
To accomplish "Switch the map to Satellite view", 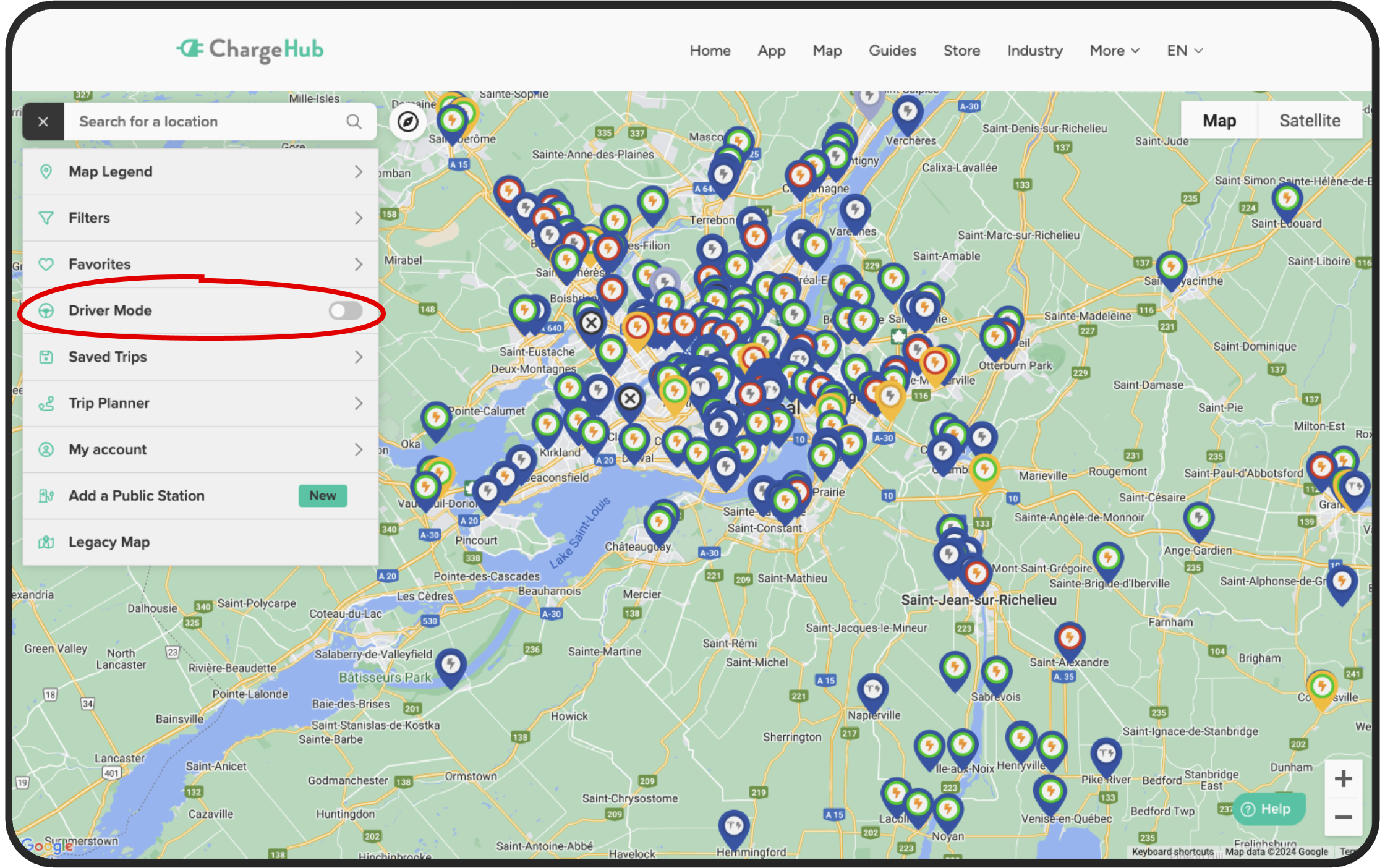I will click(1310, 120).
